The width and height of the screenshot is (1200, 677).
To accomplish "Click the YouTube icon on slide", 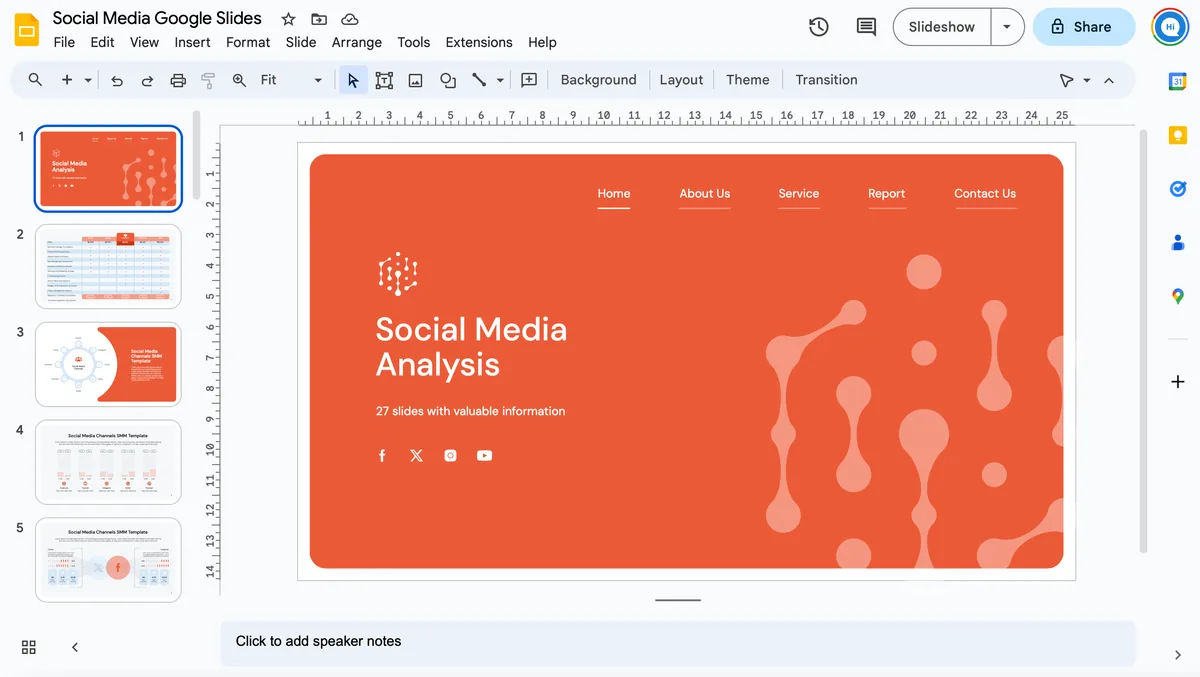I will click(x=484, y=456).
